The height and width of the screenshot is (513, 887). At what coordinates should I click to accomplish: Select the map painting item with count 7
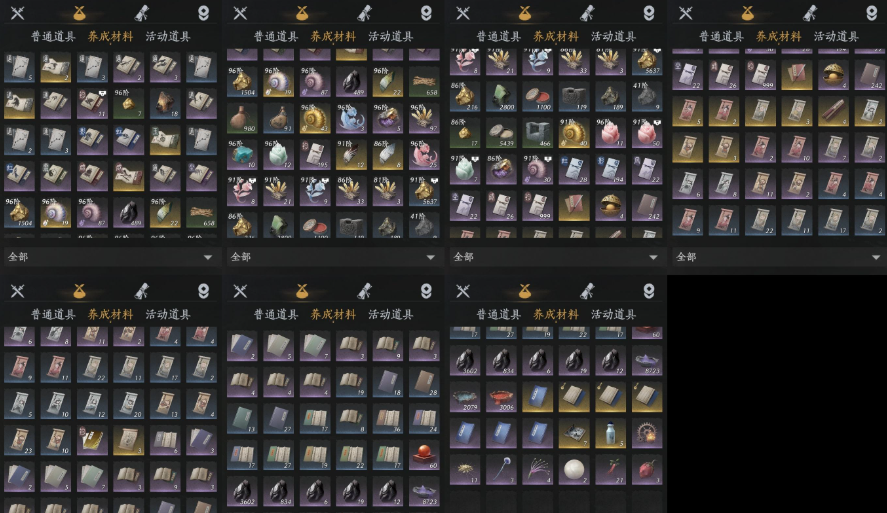pyautogui.click(x=574, y=433)
